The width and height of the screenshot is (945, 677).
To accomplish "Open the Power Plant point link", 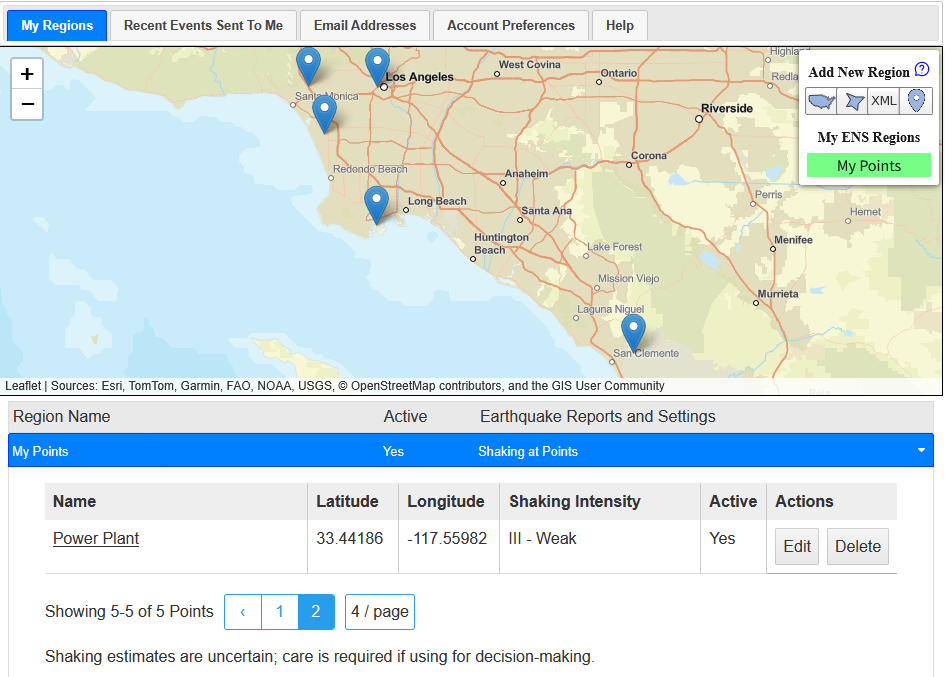I will pyautogui.click(x=96, y=538).
